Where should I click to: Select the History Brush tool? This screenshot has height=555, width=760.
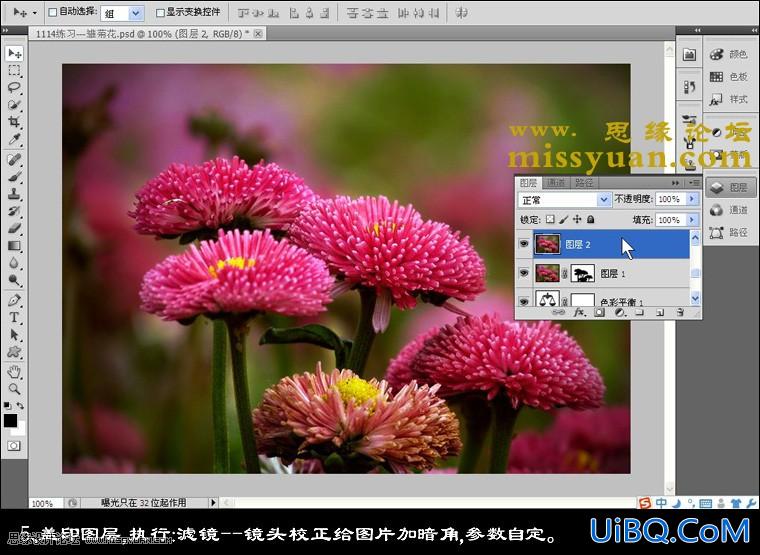(x=14, y=211)
